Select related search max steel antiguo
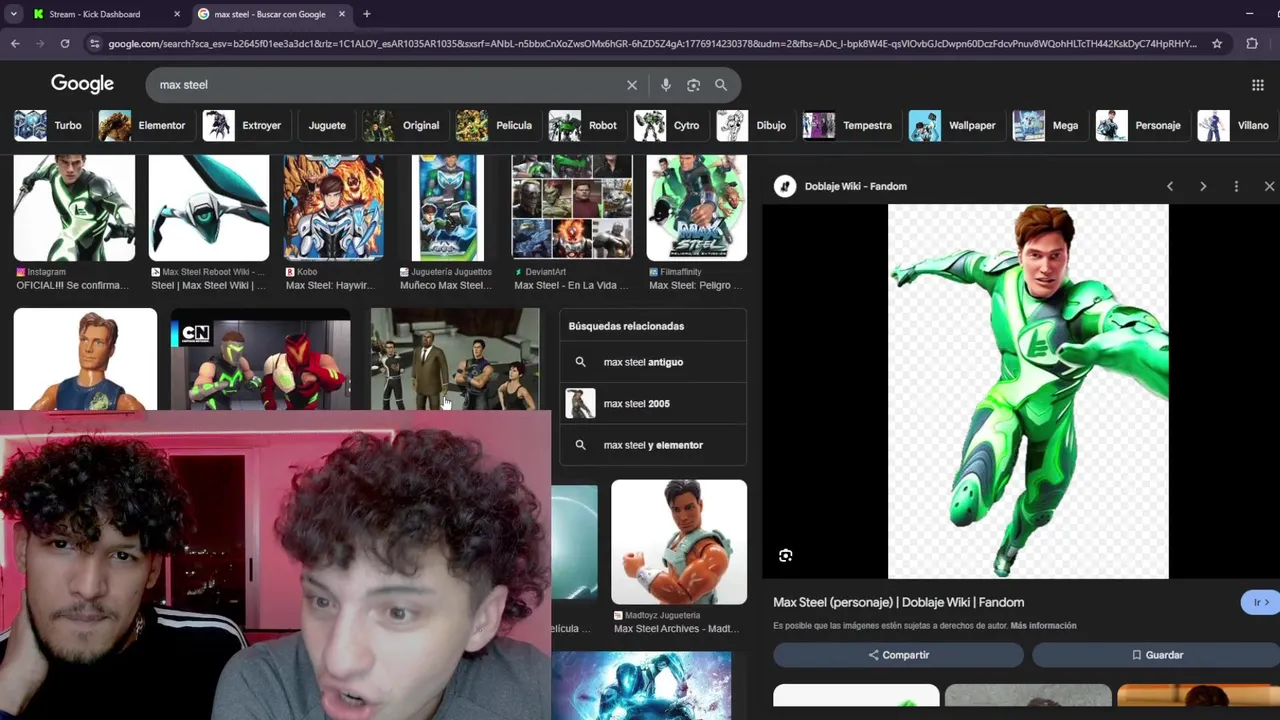 pyautogui.click(x=653, y=362)
